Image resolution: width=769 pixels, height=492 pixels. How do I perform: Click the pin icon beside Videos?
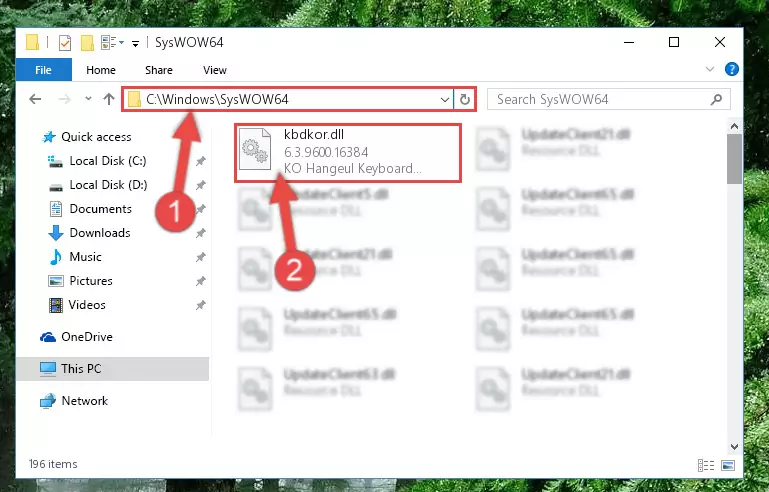pos(201,306)
